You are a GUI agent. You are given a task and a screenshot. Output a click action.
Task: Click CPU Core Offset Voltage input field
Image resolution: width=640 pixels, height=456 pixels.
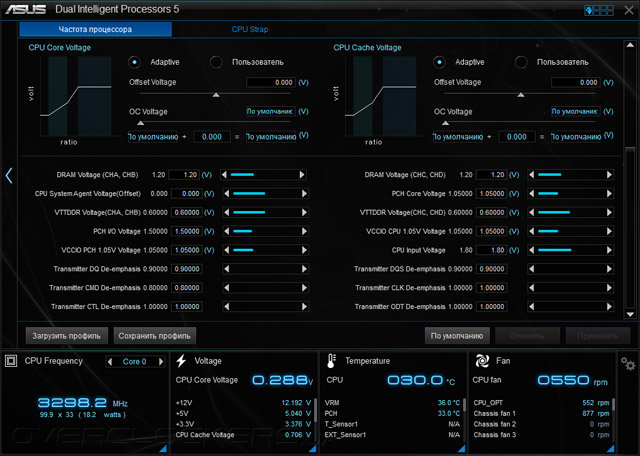click(271, 82)
